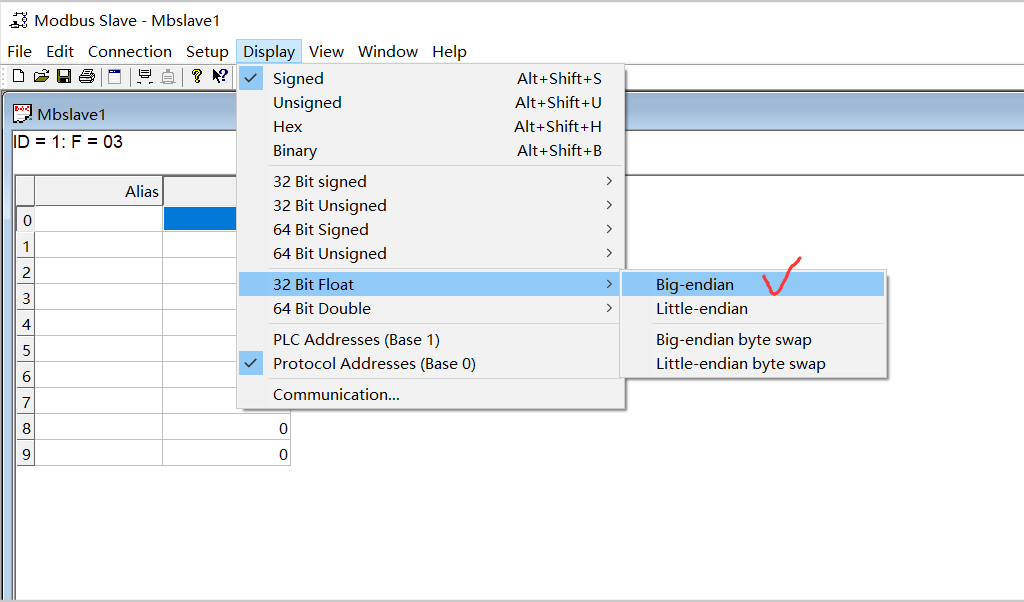
Task: Choose Big-endian float format
Action: click(695, 285)
